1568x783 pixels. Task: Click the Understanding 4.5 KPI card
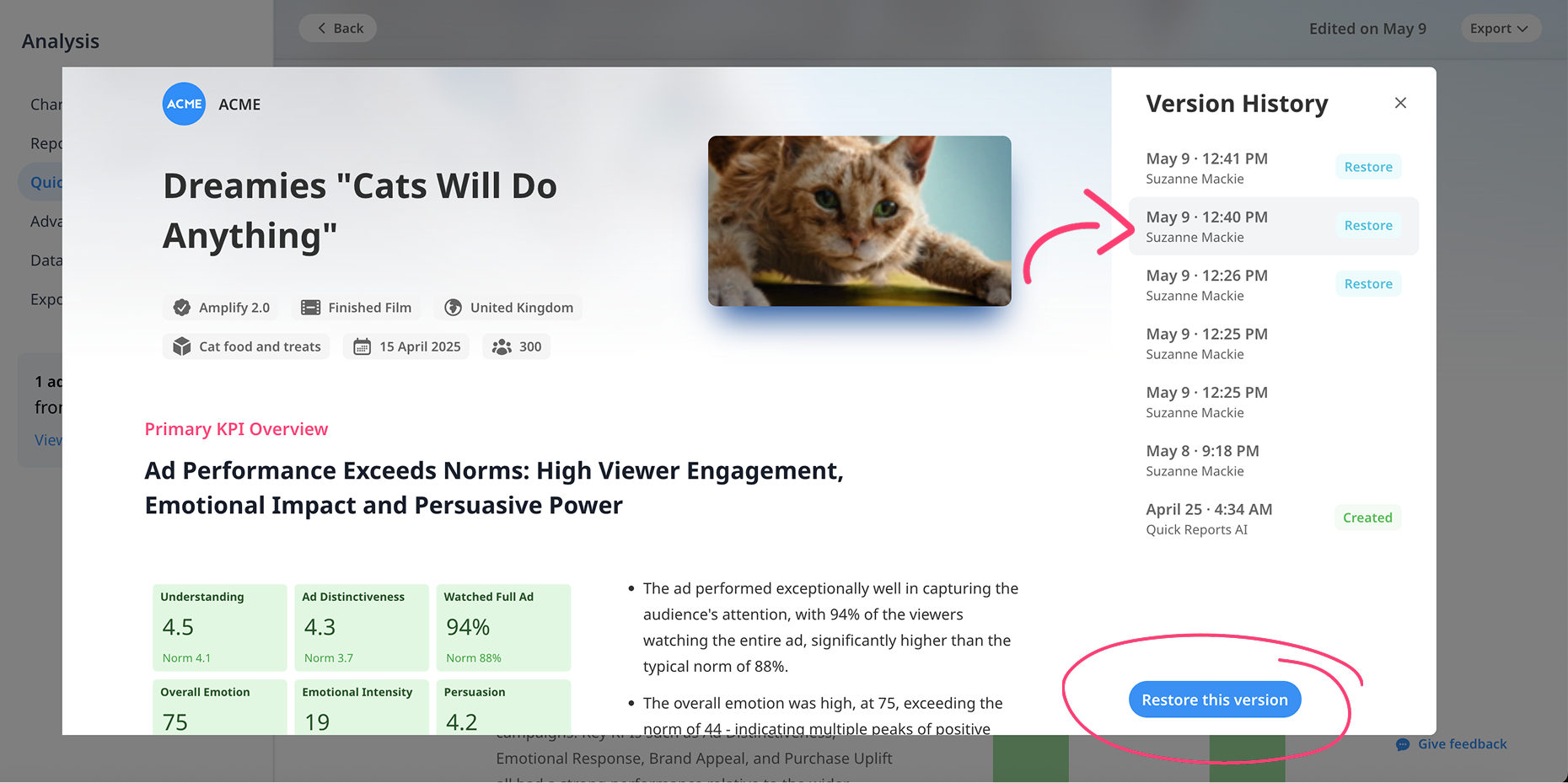pyautogui.click(x=219, y=628)
